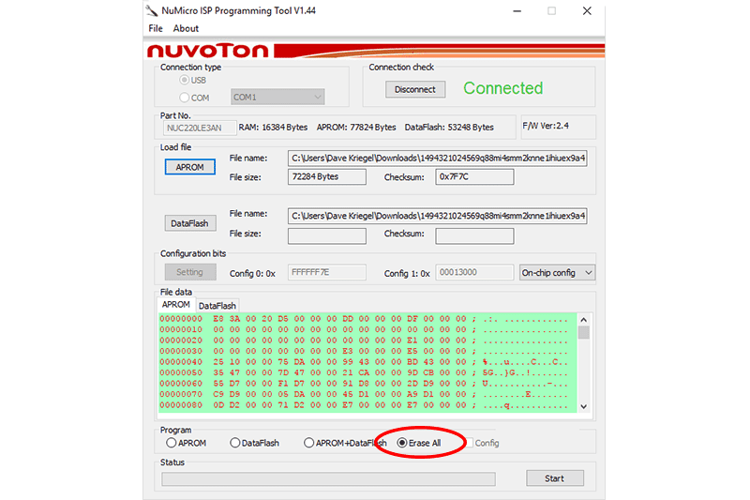Click the DataFlash file name path field
Viewport: 750px width, 500px height.
click(437, 216)
